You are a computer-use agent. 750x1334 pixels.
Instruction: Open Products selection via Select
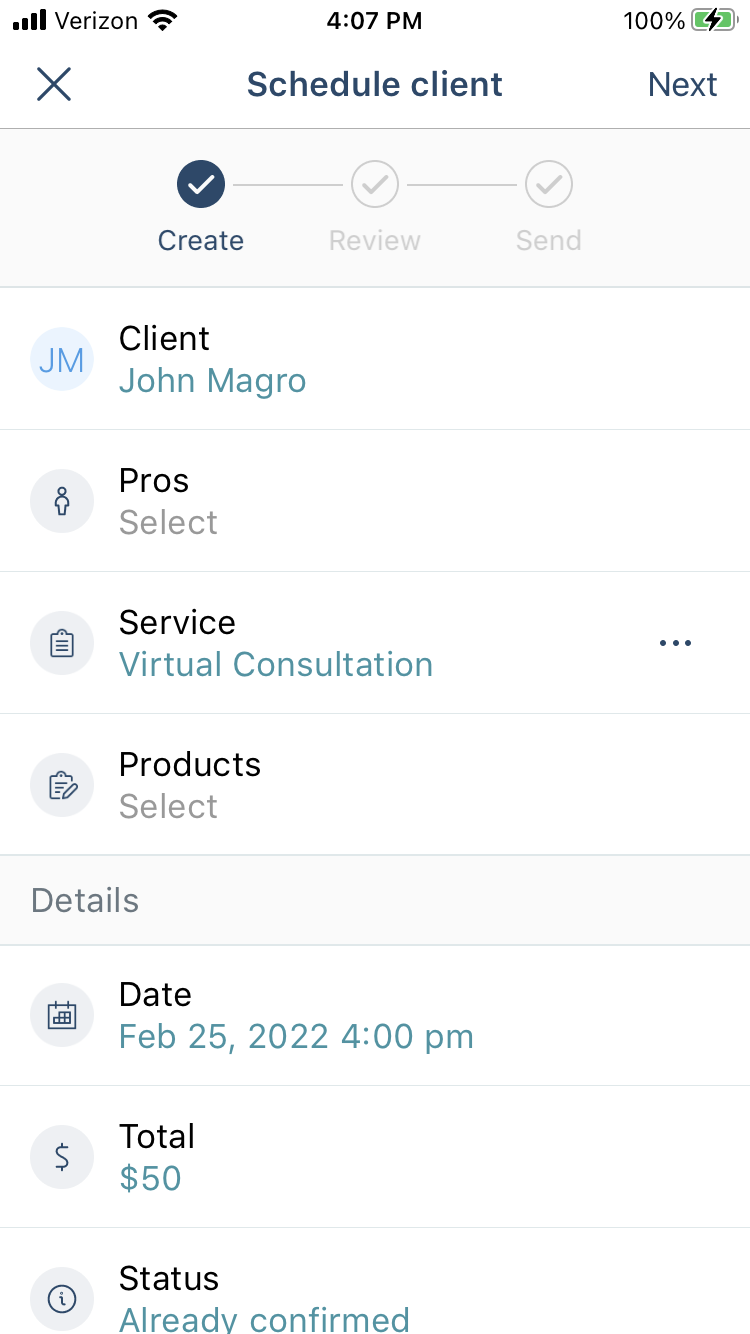coord(168,806)
